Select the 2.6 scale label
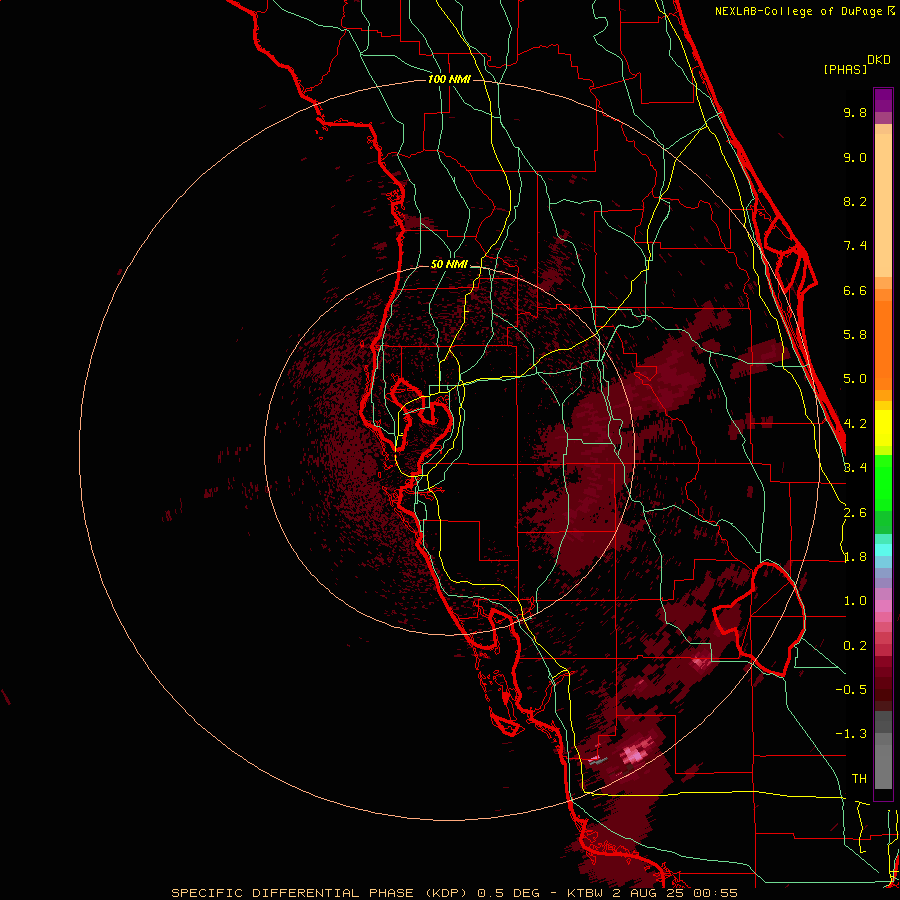Screen dimensions: 900x900 (855, 513)
